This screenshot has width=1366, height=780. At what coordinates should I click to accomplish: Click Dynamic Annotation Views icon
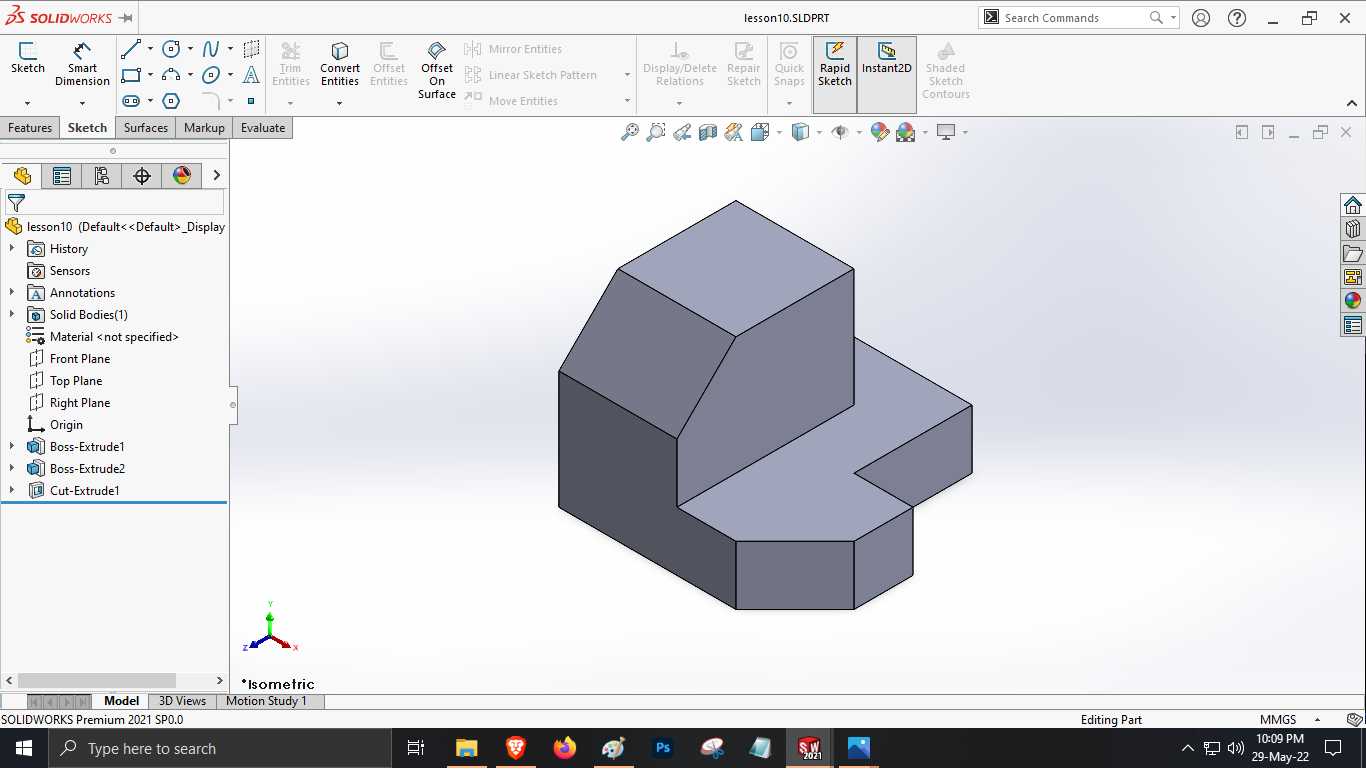tap(734, 132)
